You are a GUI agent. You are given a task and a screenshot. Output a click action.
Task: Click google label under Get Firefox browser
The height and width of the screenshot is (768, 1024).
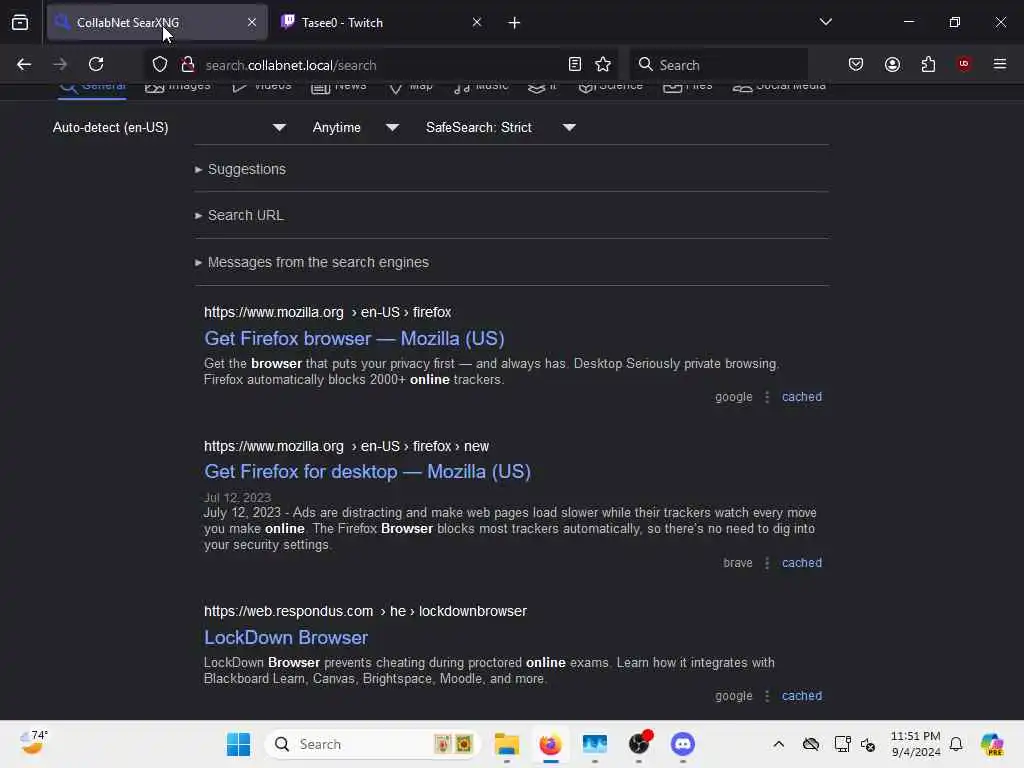(733, 397)
